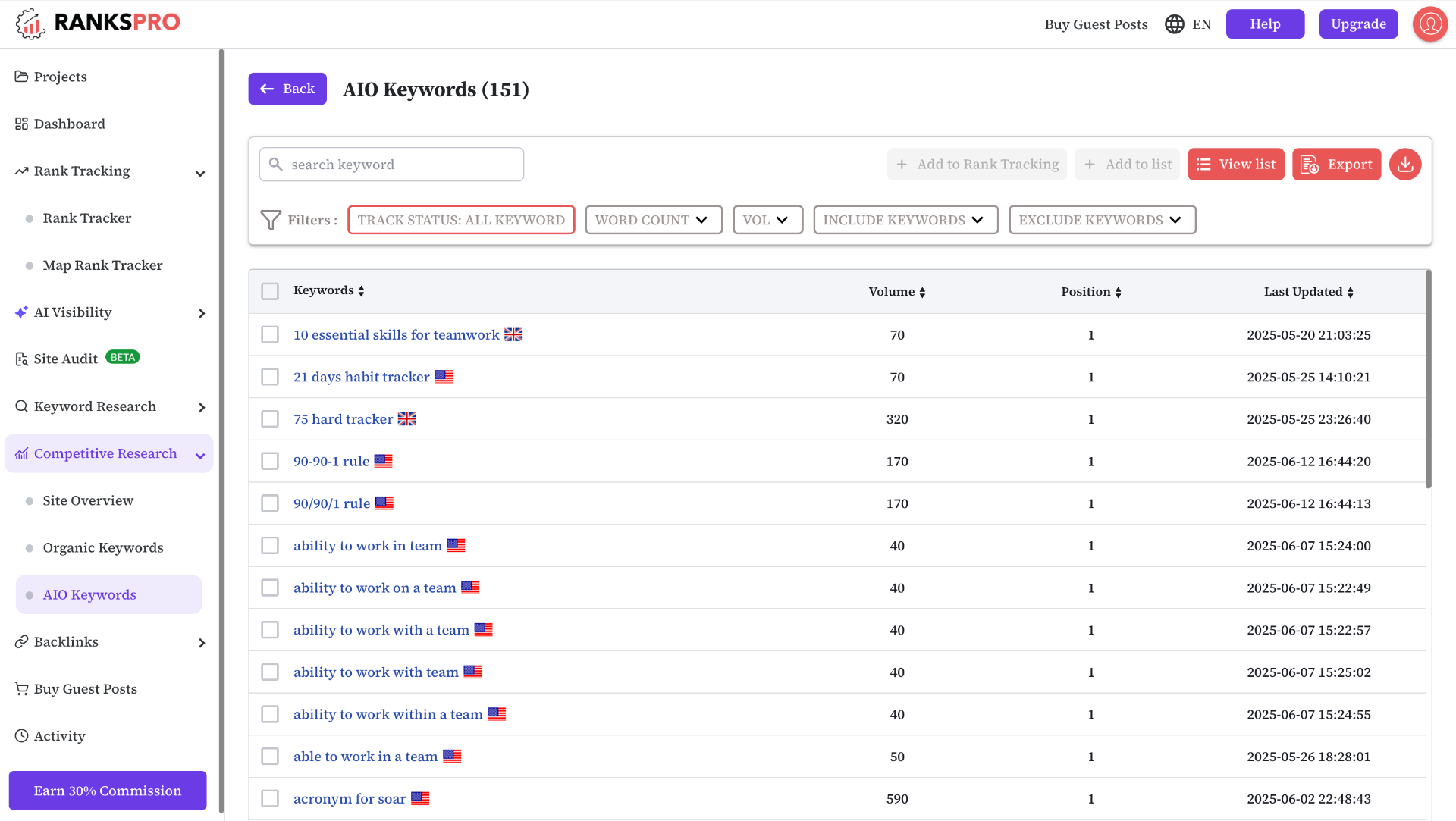
Task: Focus the search keyword input field
Action: [x=392, y=165]
